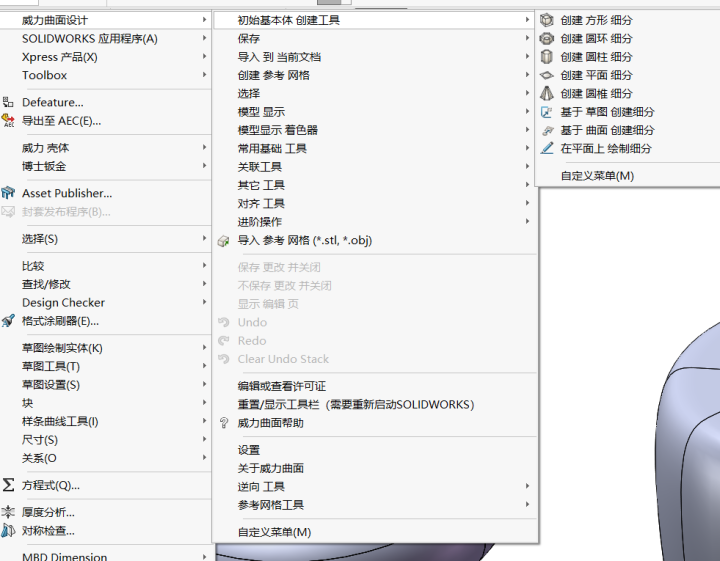Expand the SOLIDWORKS 应用程序(A) submenu arrow
Image resolution: width=720 pixels, height=561 pixels.
tap(204, 38)
